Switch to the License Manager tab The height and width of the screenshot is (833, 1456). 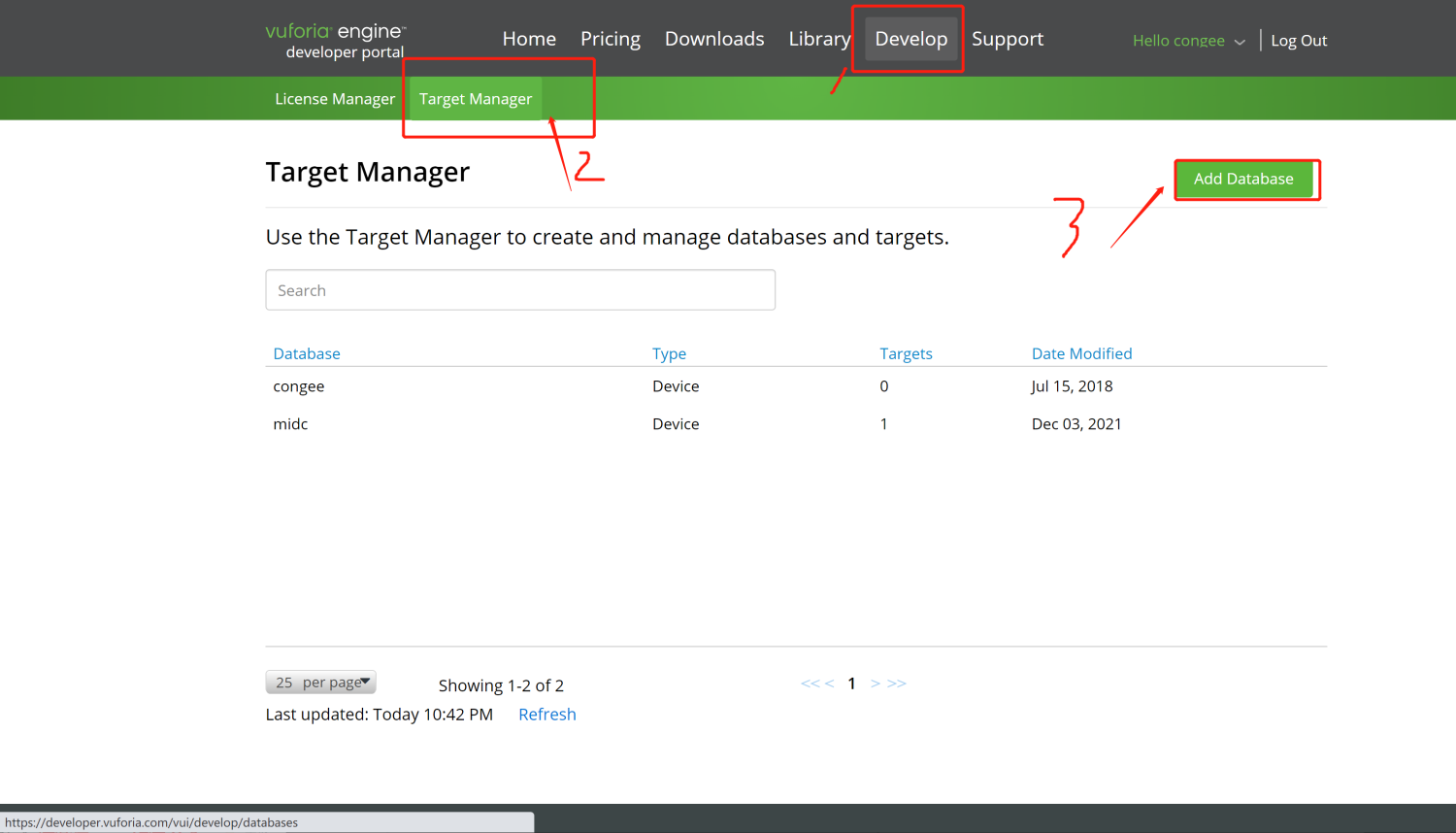pos(335,99)
